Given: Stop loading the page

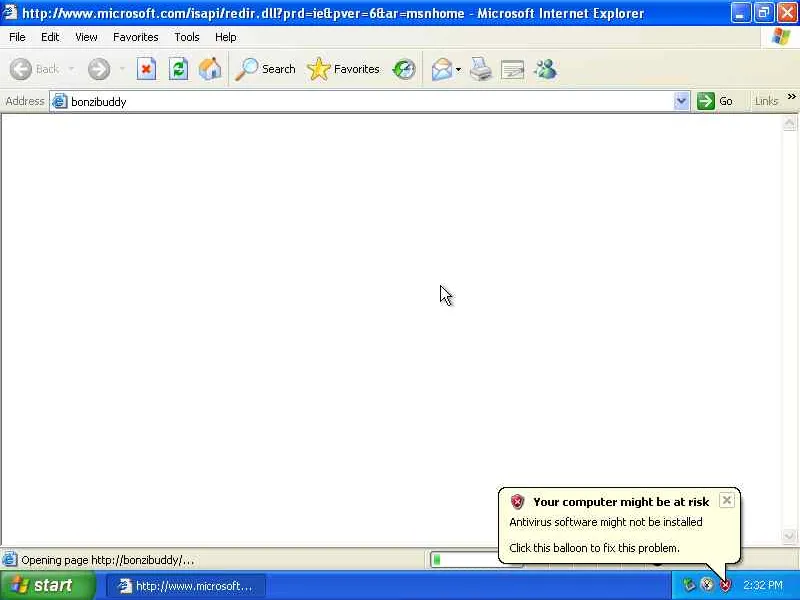Looking at the screenshot, I should click(x=146, y=69).
